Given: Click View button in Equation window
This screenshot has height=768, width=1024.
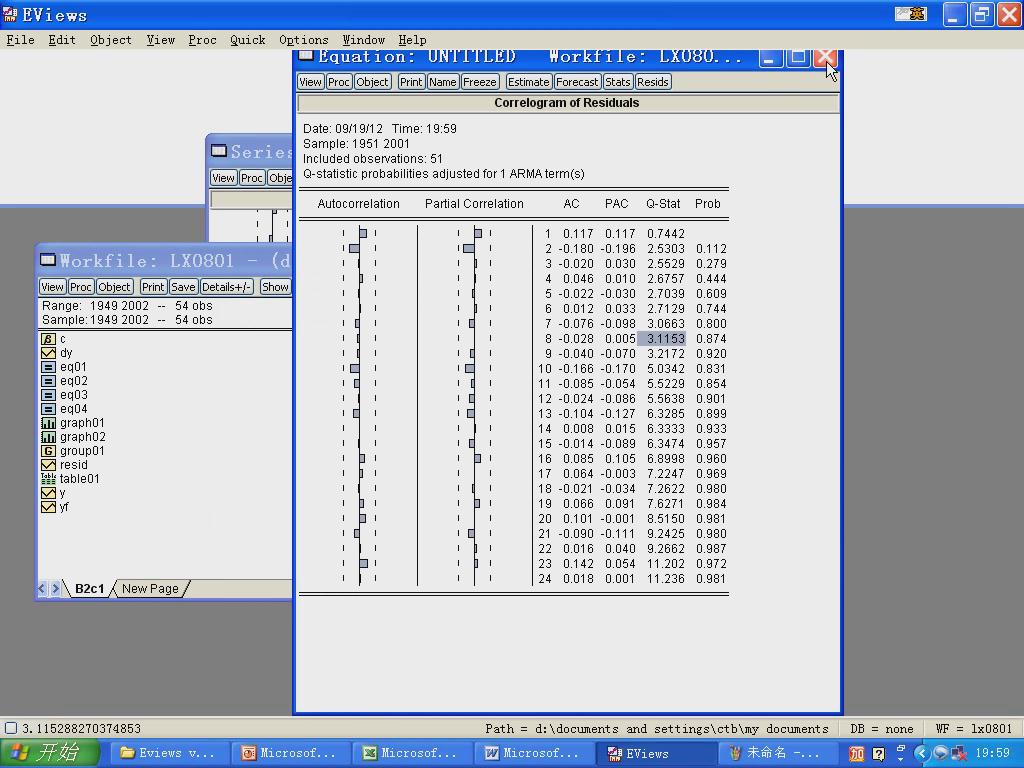Looking at the screenshot, I should coord(310,82).
